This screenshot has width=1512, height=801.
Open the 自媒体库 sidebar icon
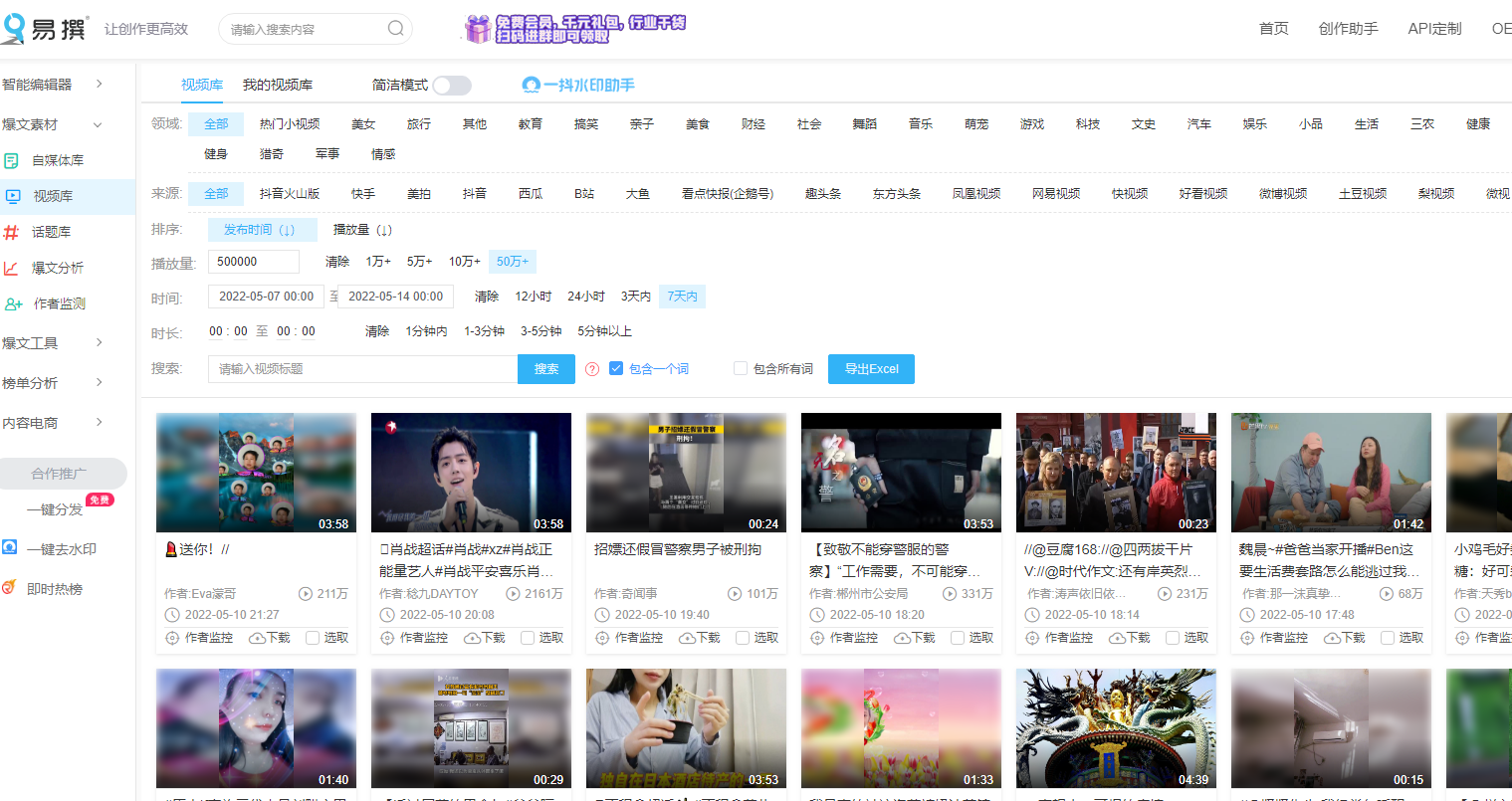point(12,160)
